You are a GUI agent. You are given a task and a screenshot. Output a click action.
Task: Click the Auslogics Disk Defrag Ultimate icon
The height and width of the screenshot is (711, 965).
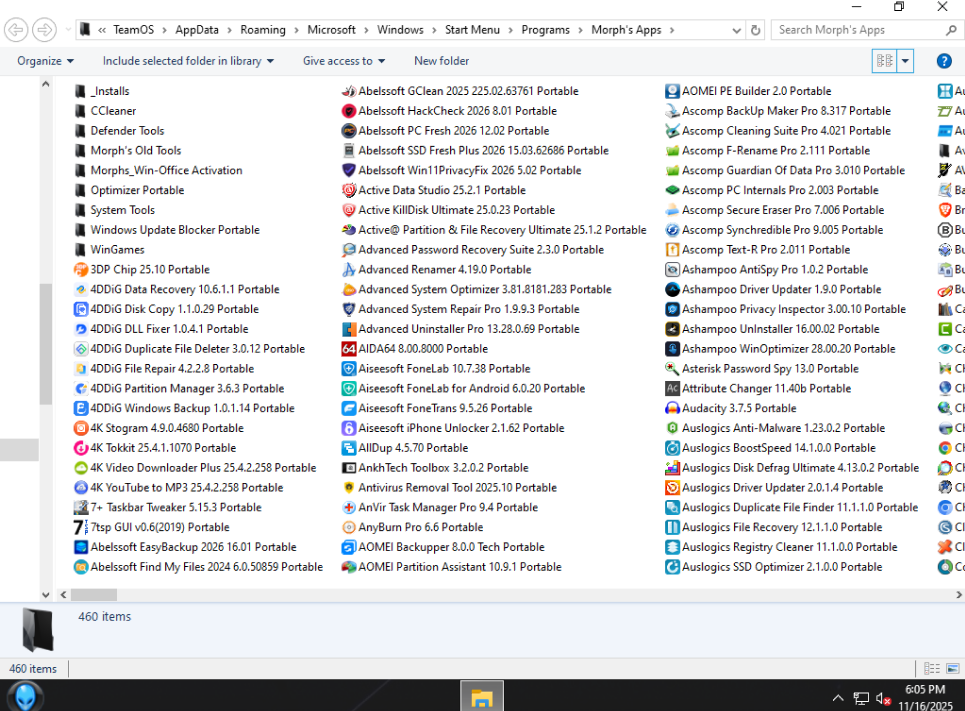point(672,467)
